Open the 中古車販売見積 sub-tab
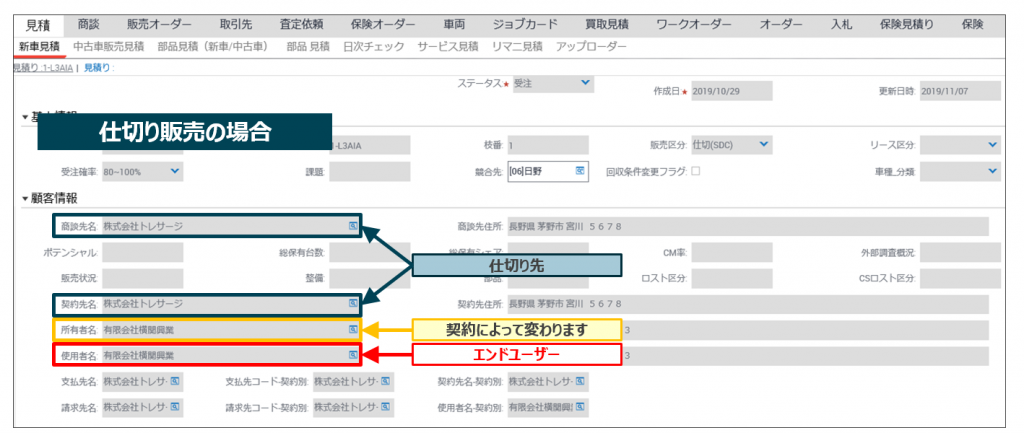1024x433 pixels. (x=109, y=47)
